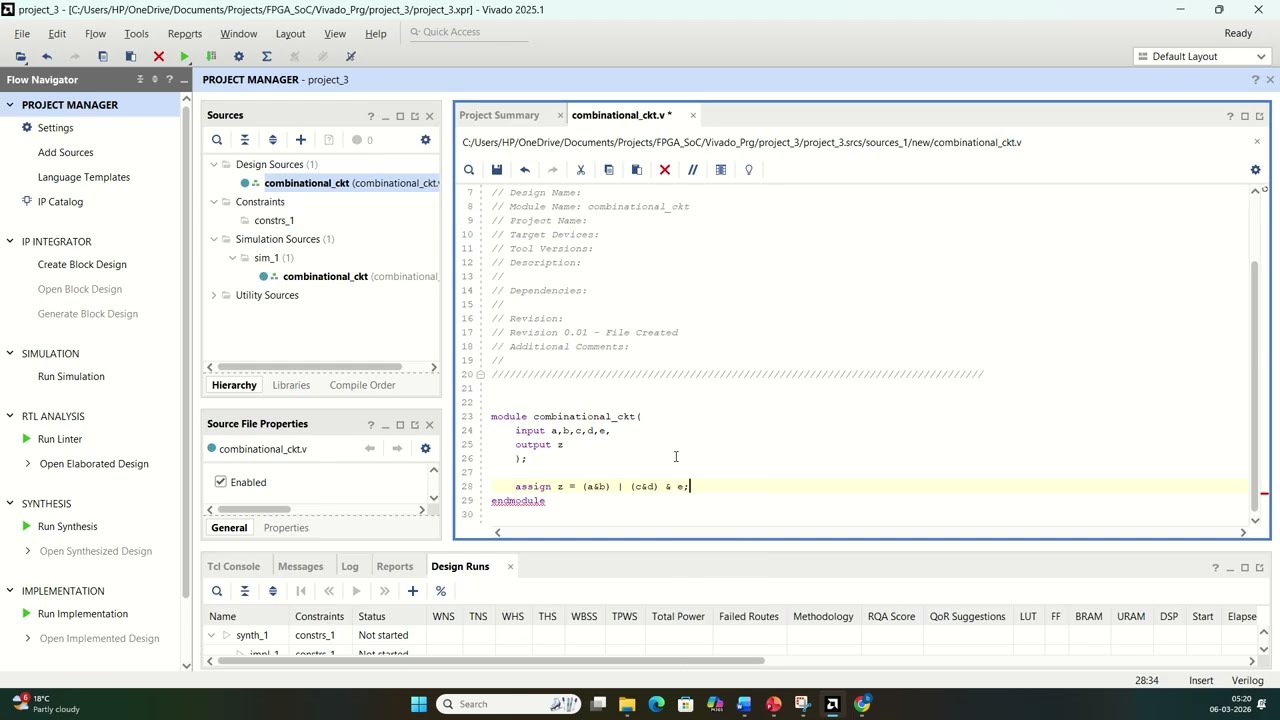This screenshot has width=1280, height=720.
Task: Click the main toolbar Undo arrow
Action: coord(46,57)
